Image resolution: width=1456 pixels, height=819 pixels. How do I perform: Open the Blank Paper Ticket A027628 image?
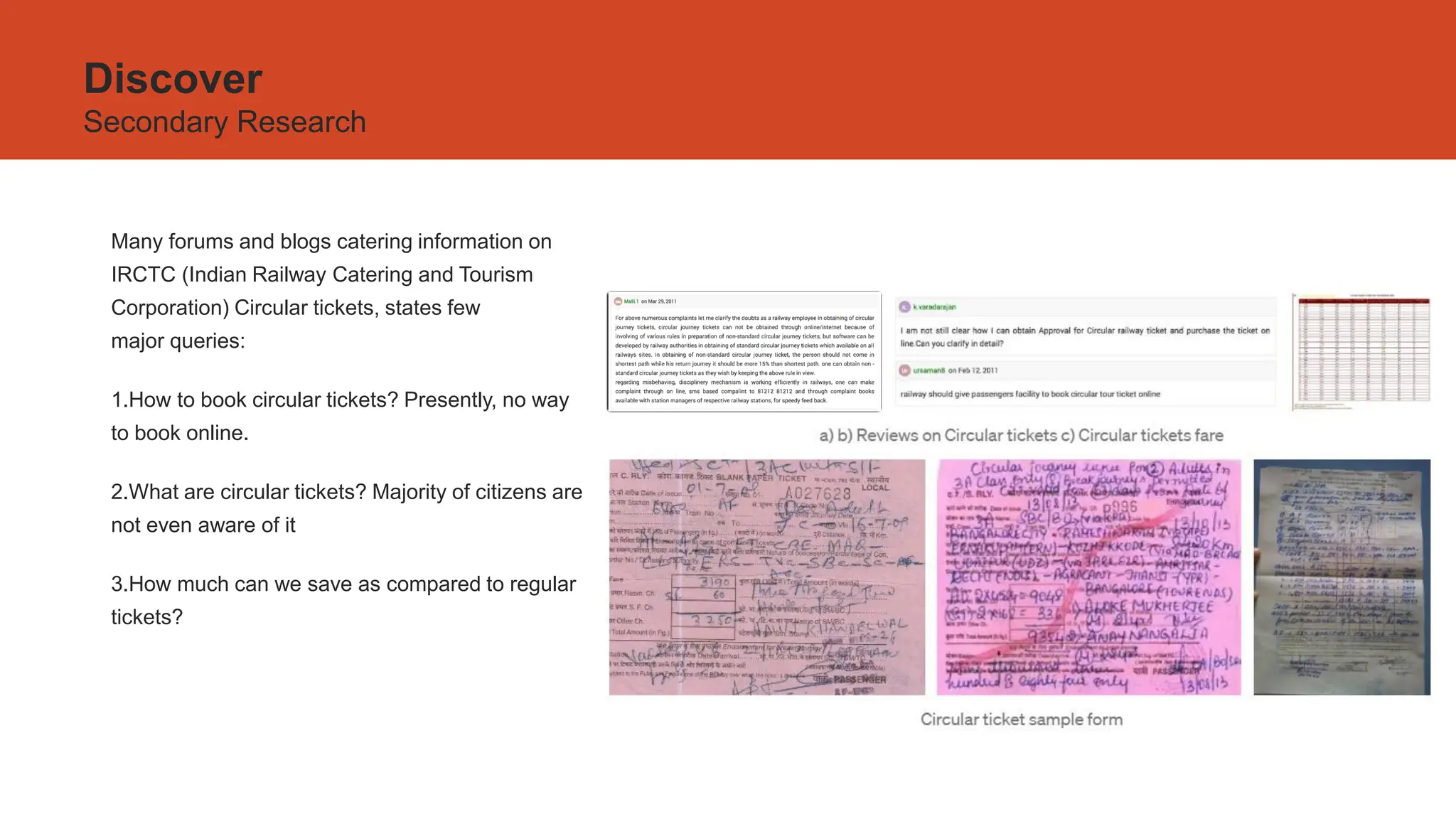coord(767,577)
